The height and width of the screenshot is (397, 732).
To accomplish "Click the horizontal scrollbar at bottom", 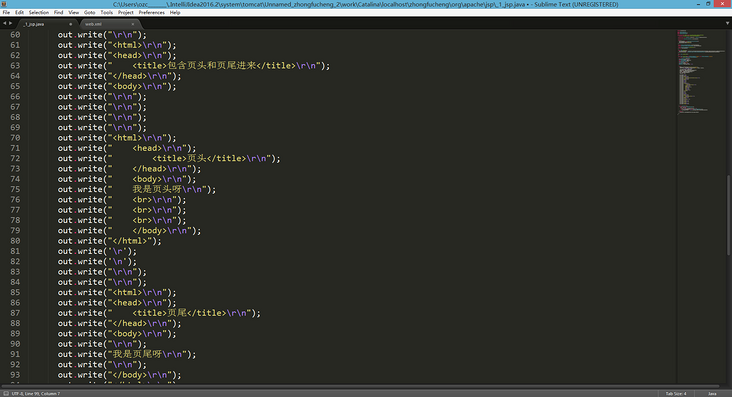I will (x=359, y=386).
